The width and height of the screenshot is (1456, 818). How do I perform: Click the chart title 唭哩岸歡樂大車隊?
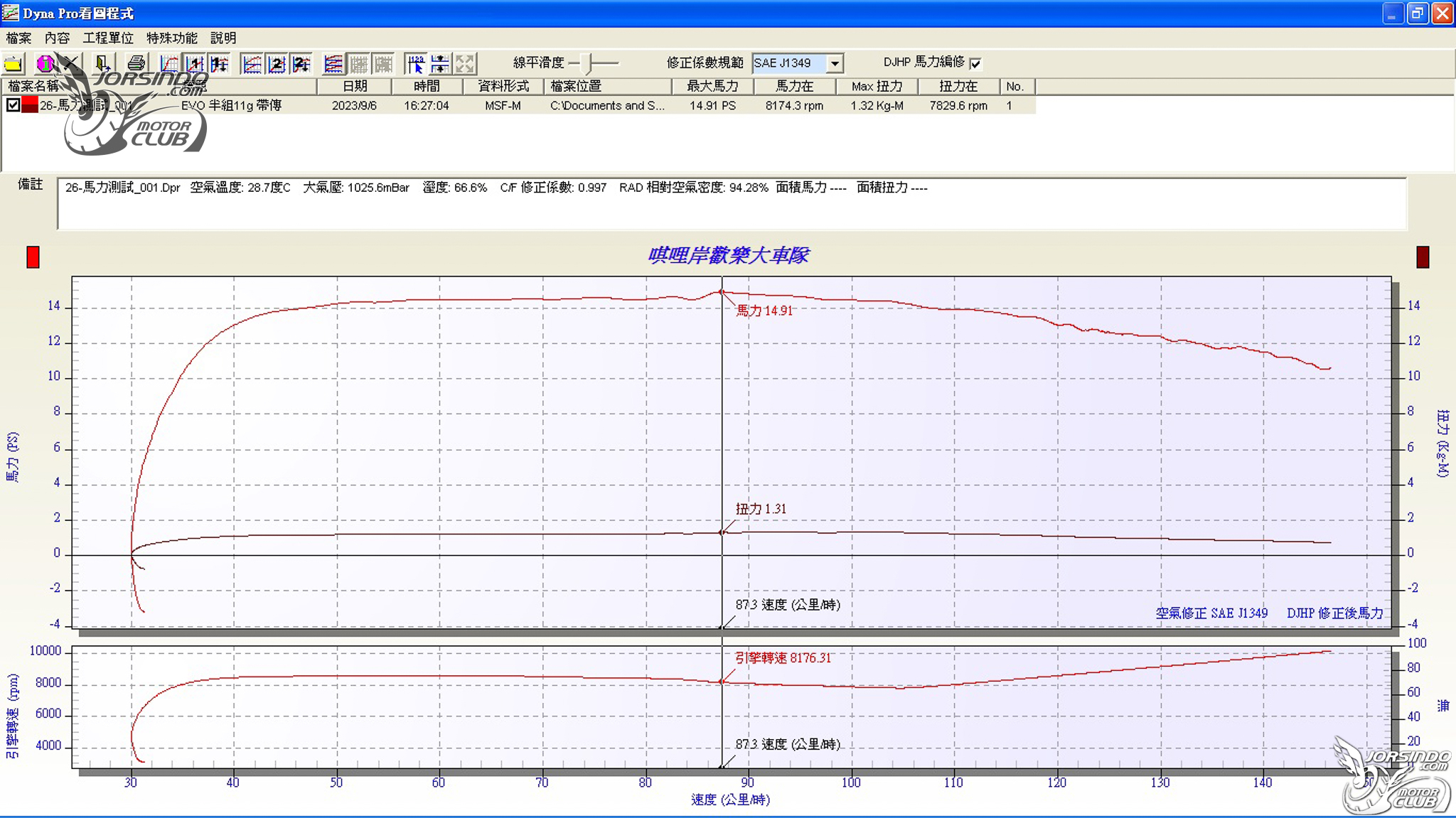(x=728, y=255)
